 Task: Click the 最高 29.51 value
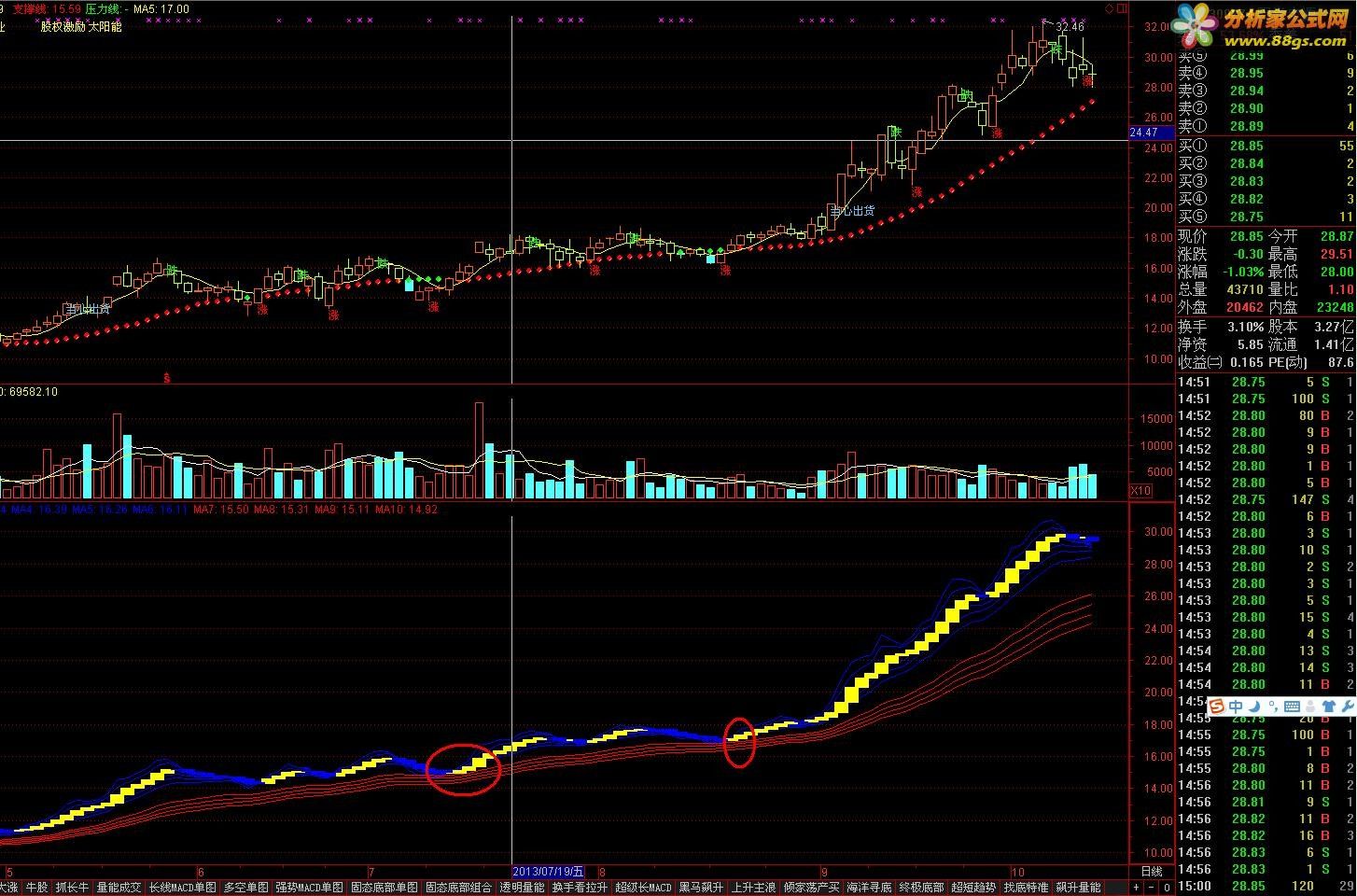(1336, 254)
